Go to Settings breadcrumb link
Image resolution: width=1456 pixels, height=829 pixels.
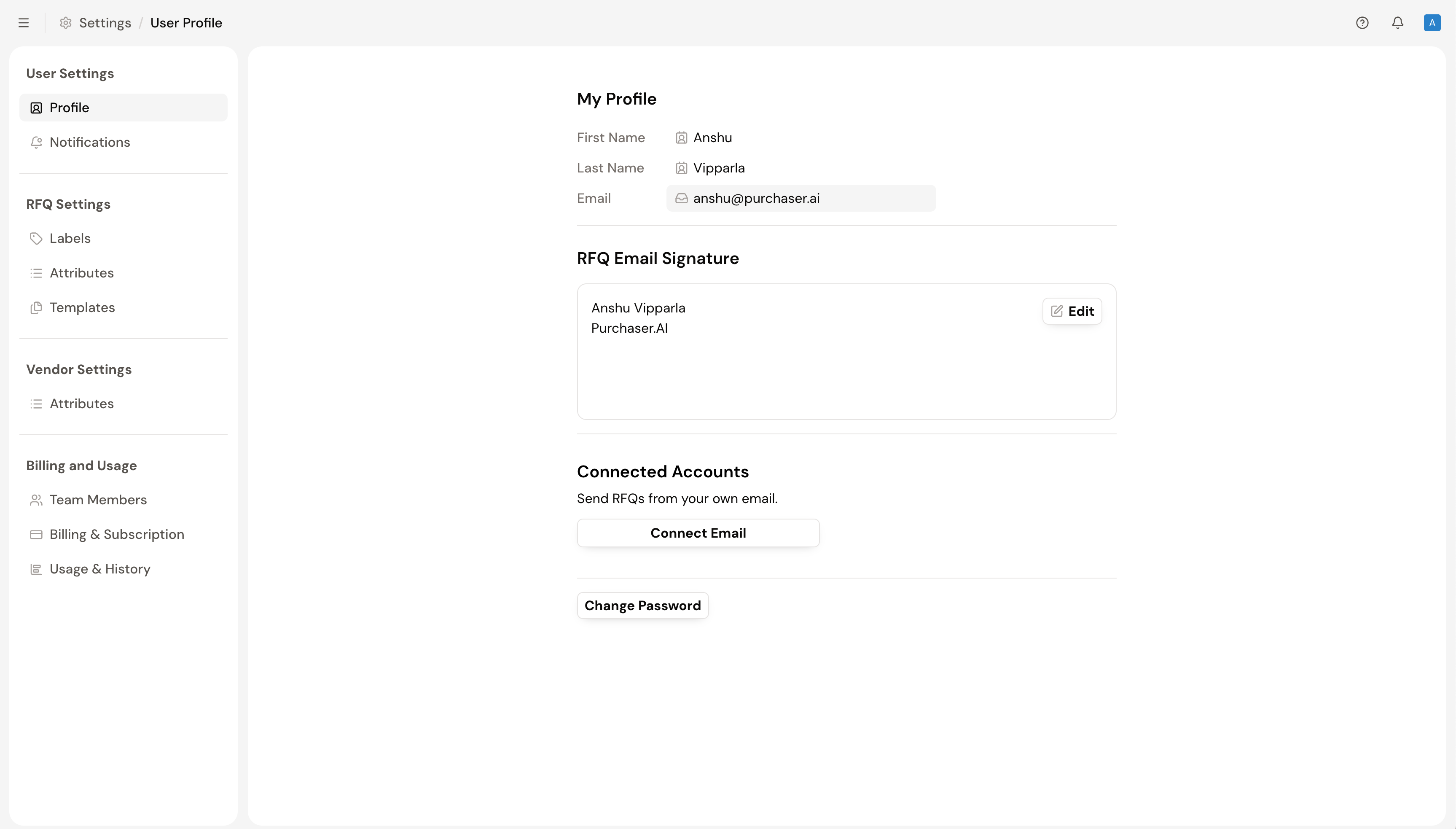[x=105, y=23]
